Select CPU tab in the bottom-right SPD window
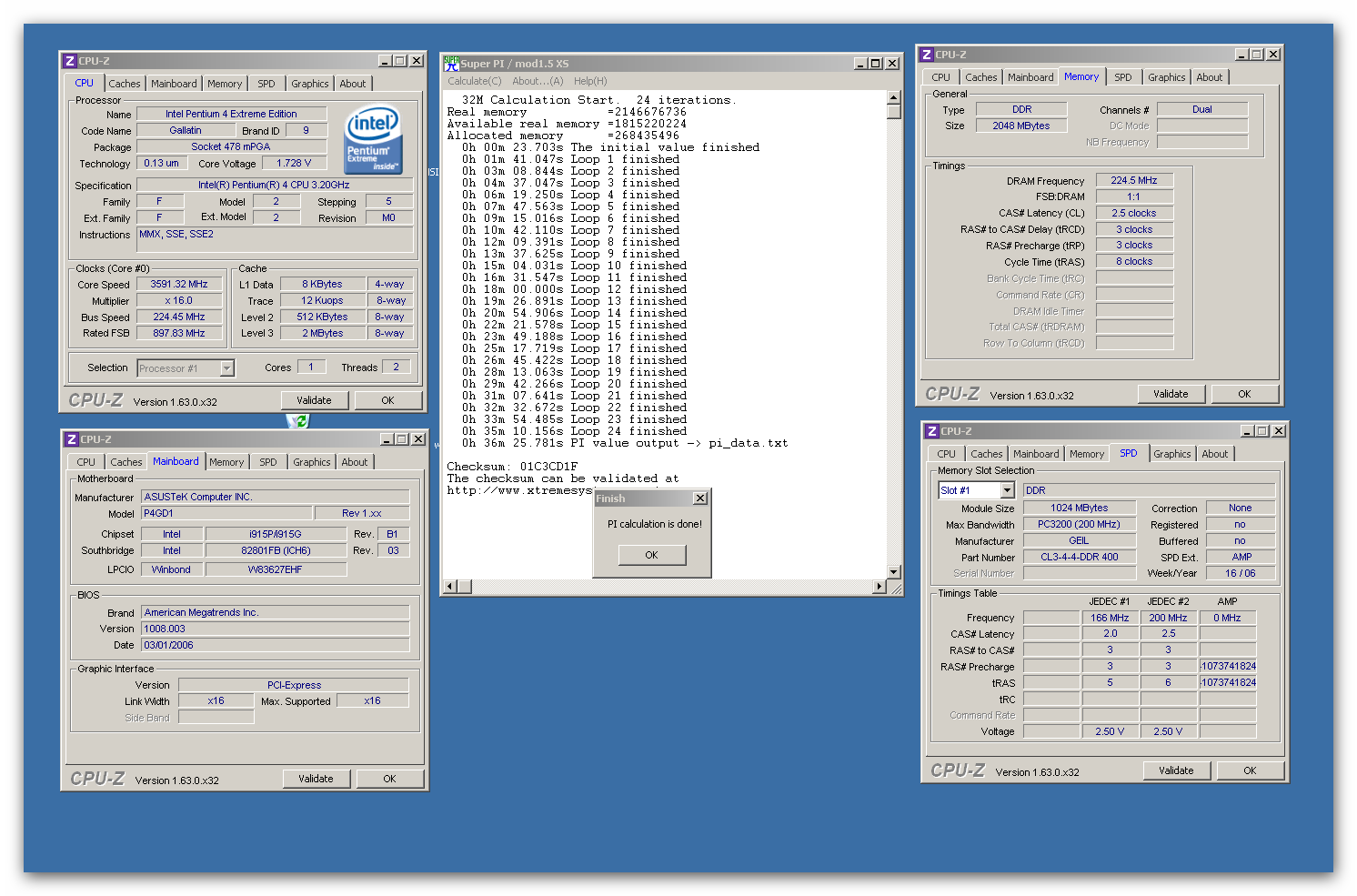 947,454
